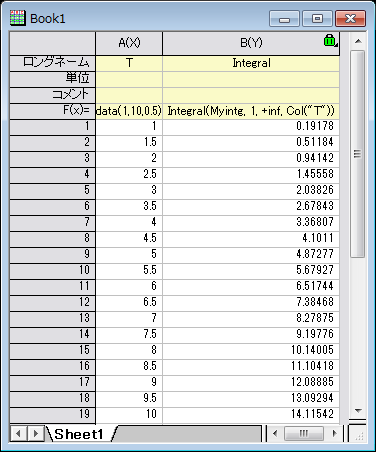Click cell value 3.36807
Screen dimensions: 376x452
click(x=251, y=223)
